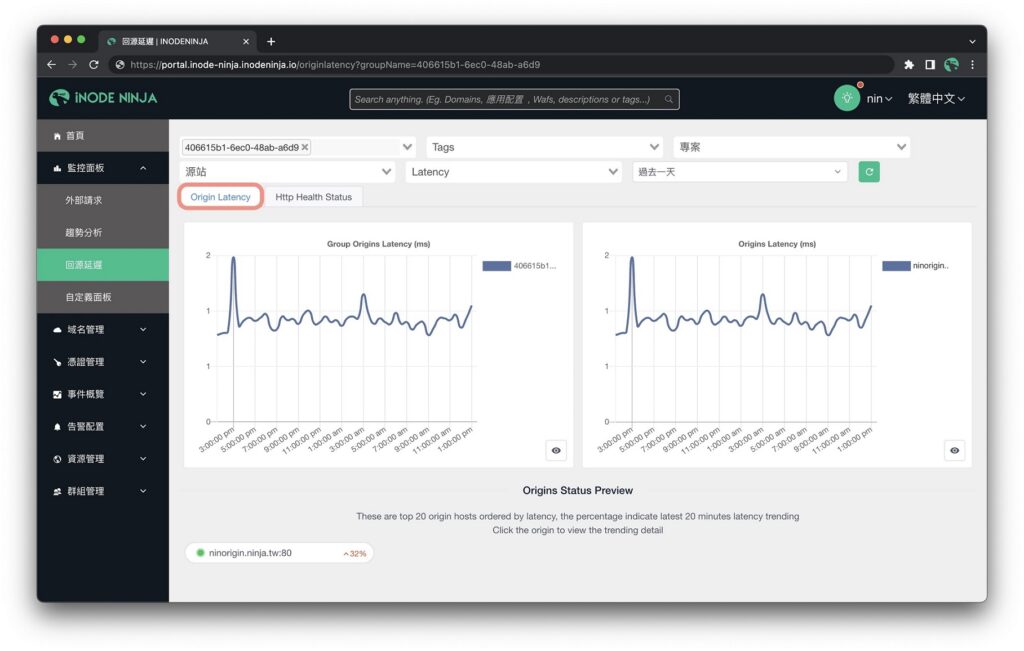Screen dimensions: 1024x651
Task: Click the iNODE NINJA logo
Action: [103, 98]
